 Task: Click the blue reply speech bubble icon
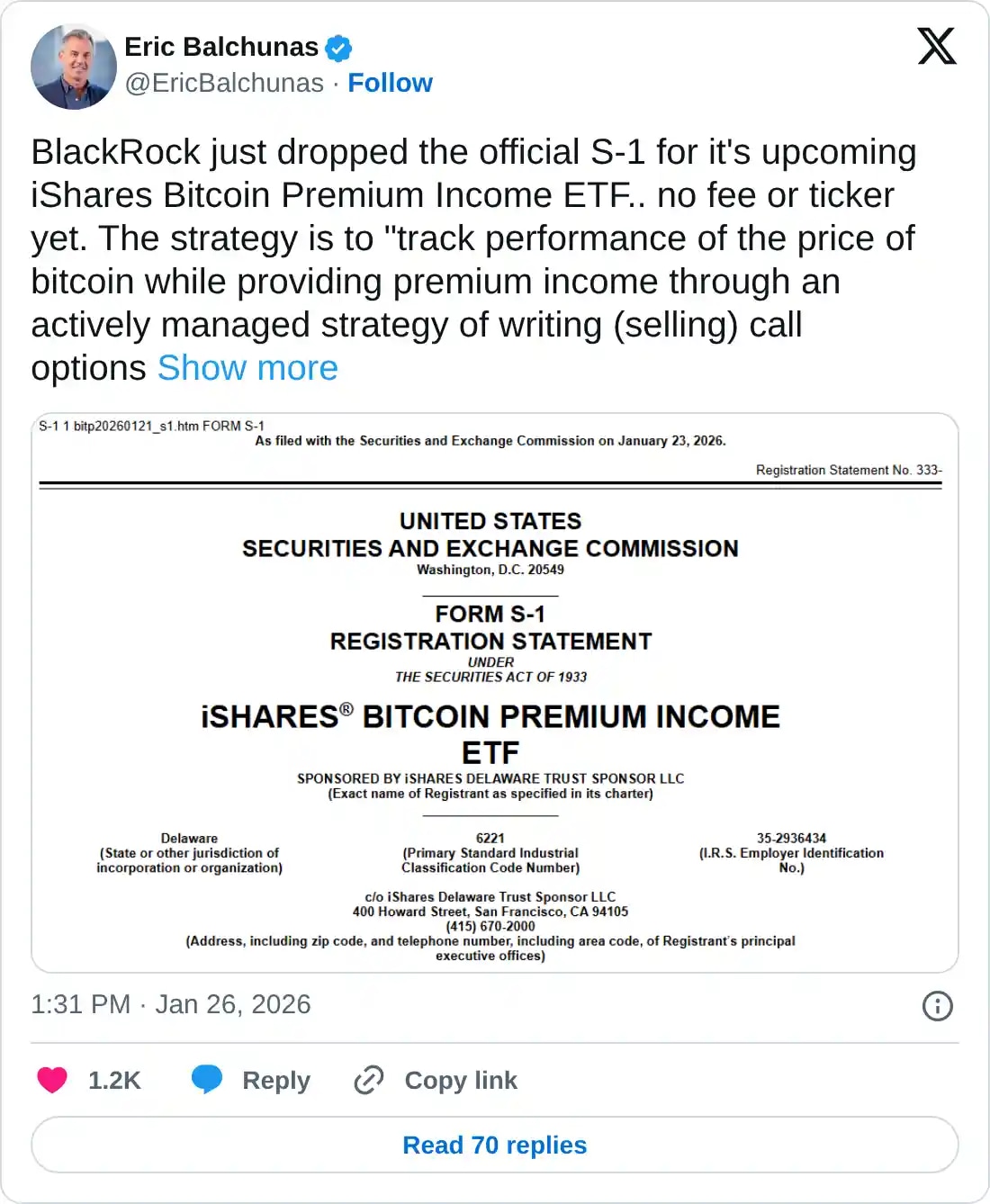207,1080
